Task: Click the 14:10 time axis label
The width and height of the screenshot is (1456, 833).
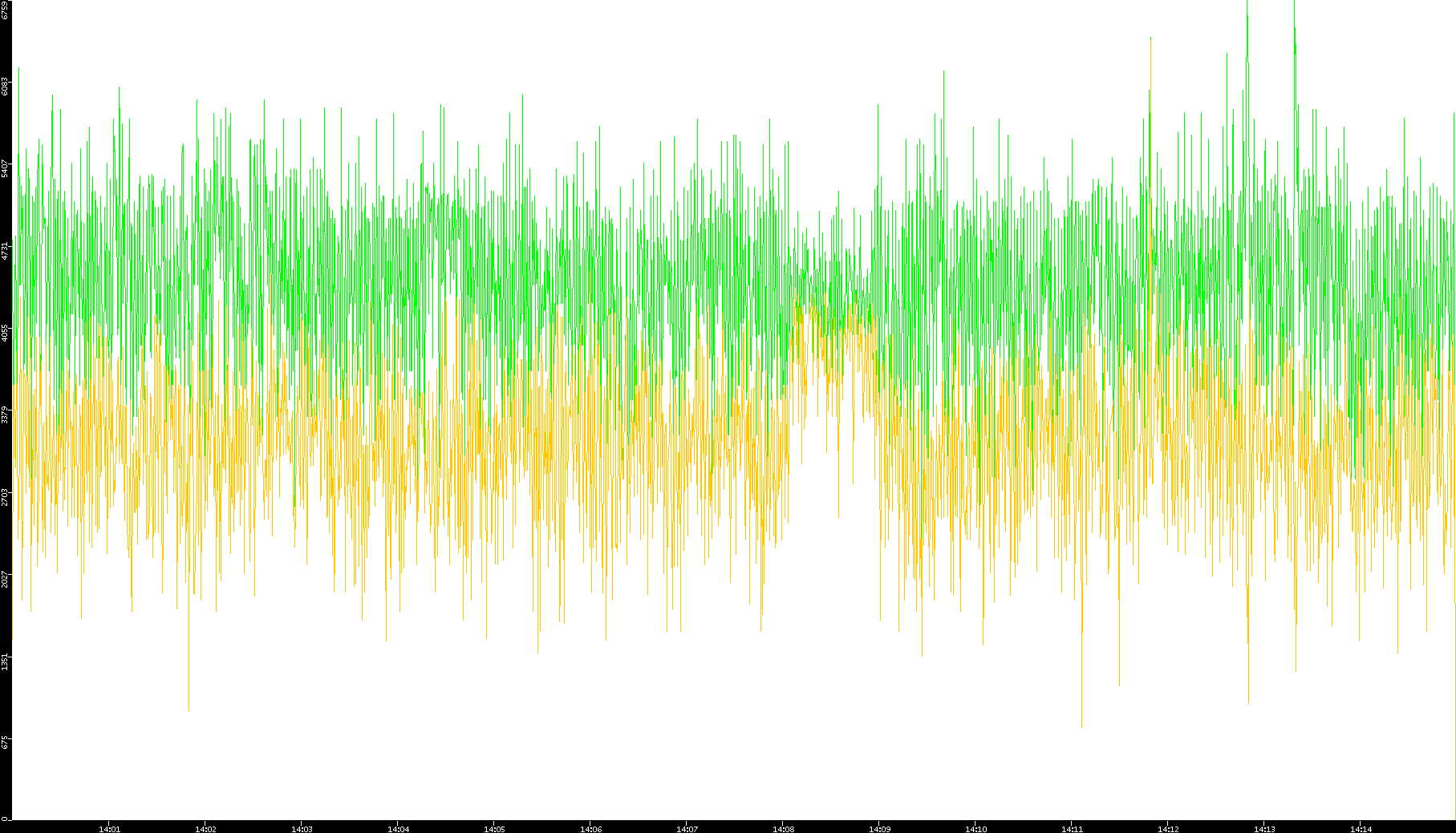Action: 975,829
